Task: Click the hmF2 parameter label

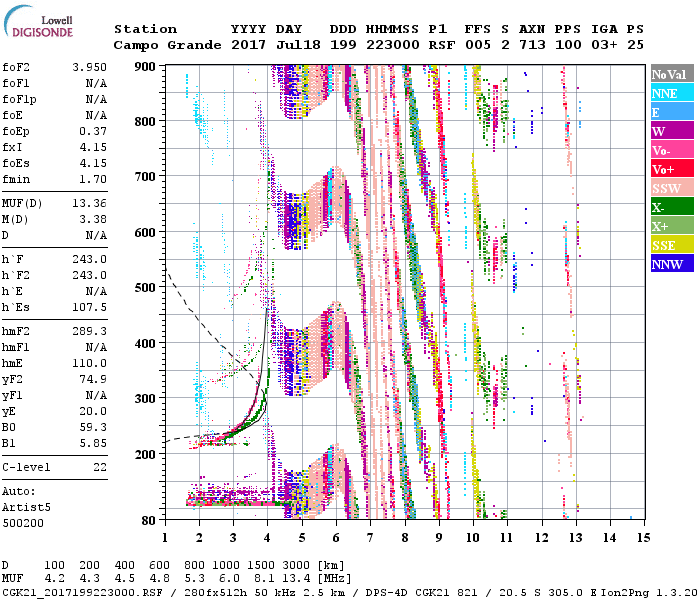Action: (x=19, y=330)
